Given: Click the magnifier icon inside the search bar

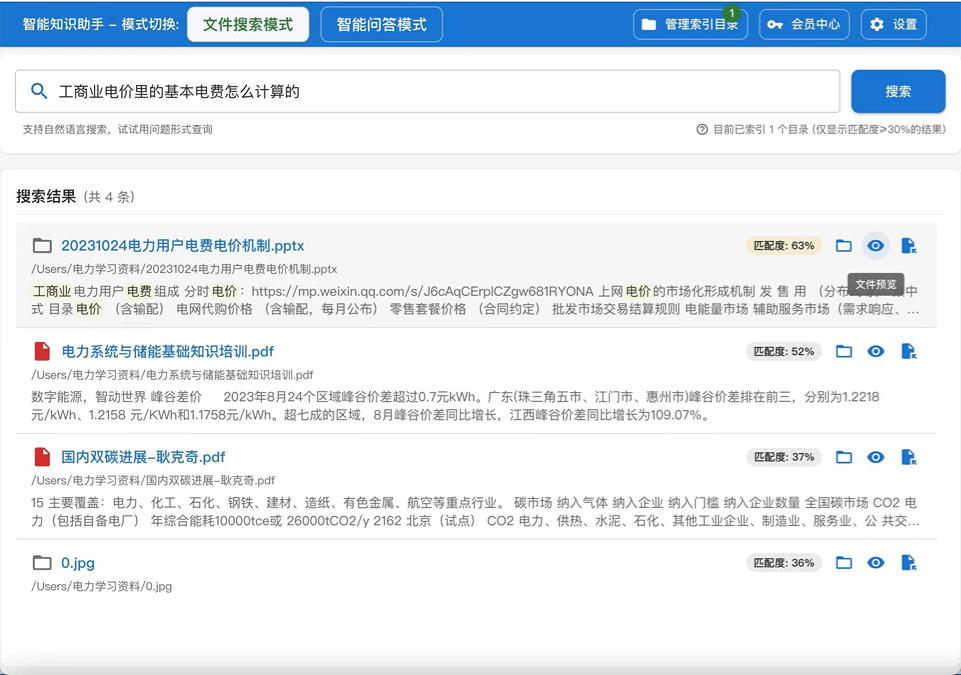Looking at the screenshot, I should [39, 90].
